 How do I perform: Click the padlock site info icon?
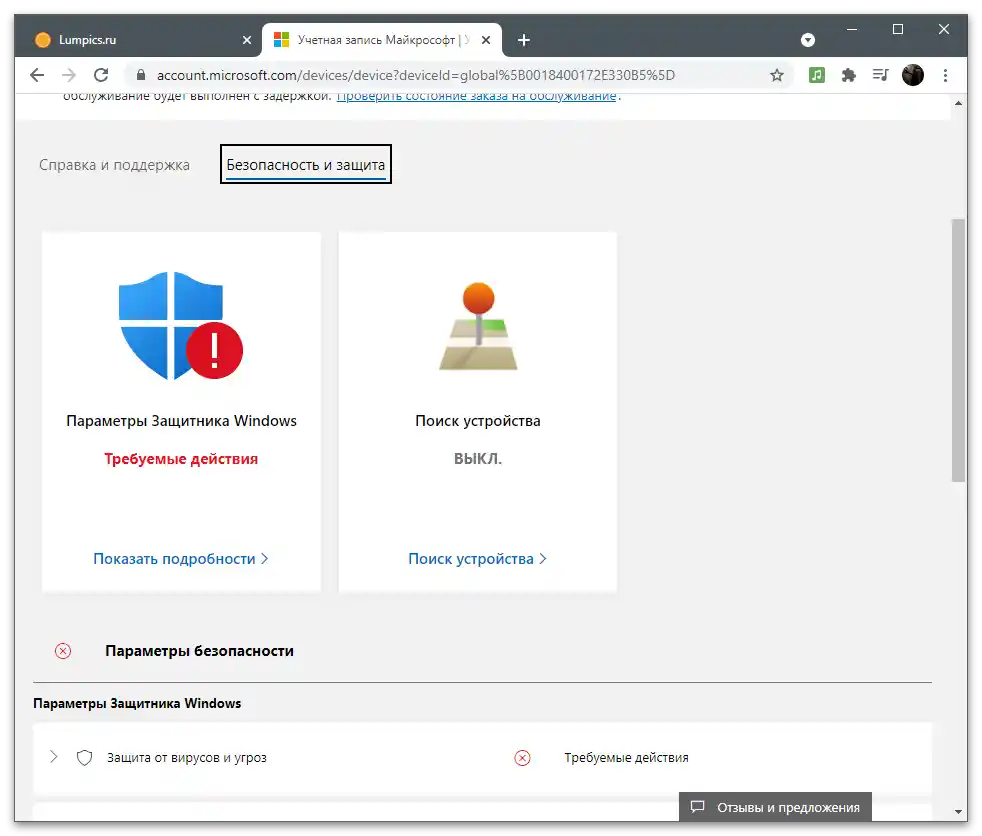point(141,75)
